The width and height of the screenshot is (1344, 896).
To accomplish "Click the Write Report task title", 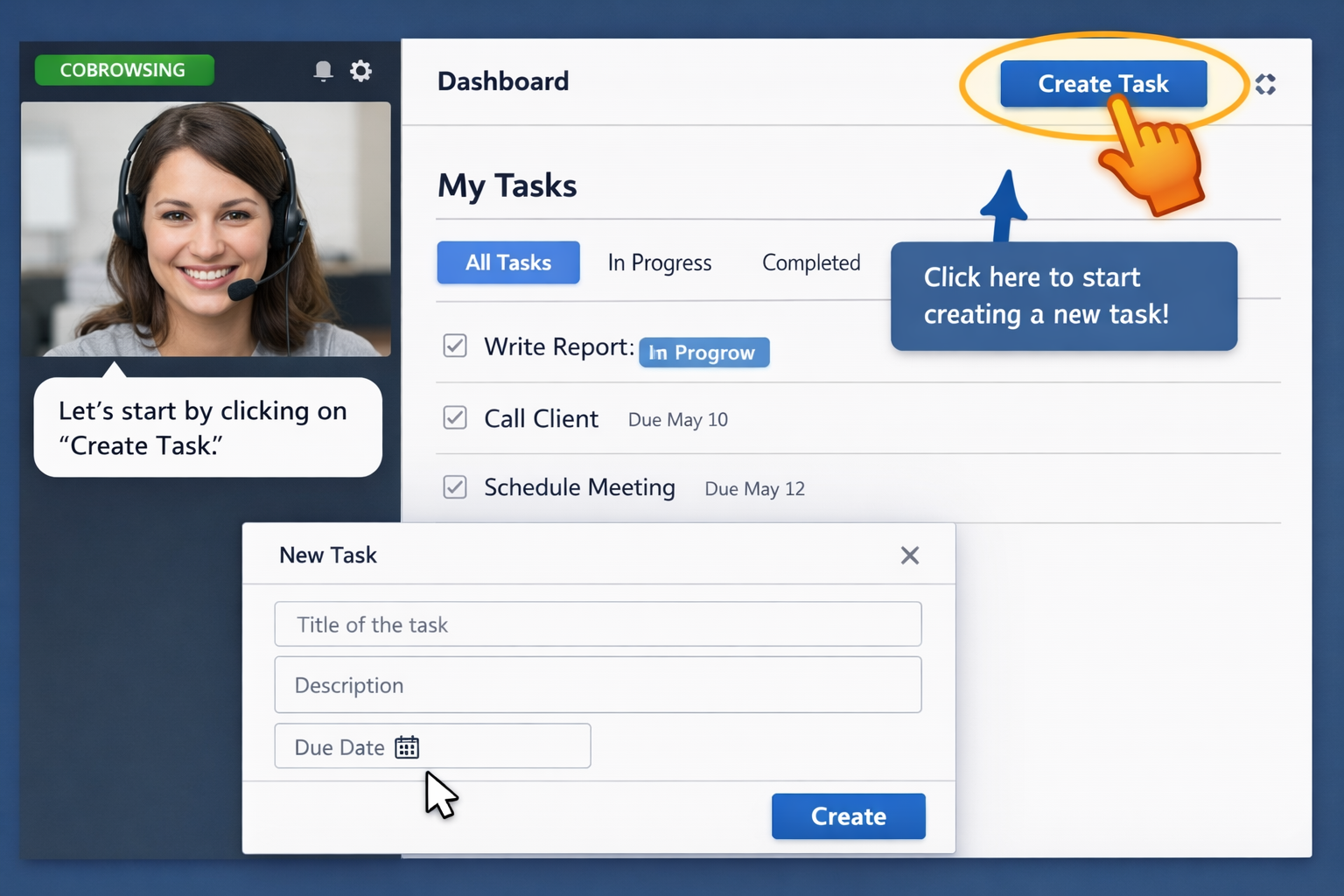I will coord(559,346).
